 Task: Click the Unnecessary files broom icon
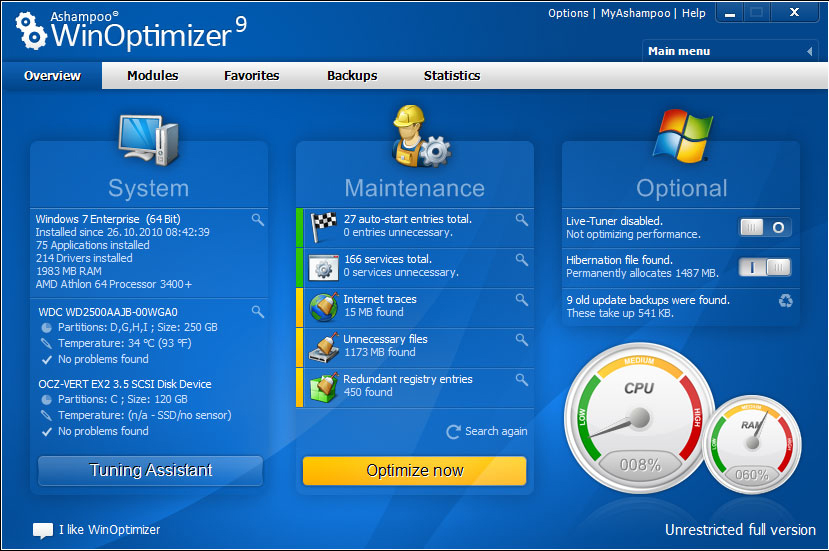point(323,346)
